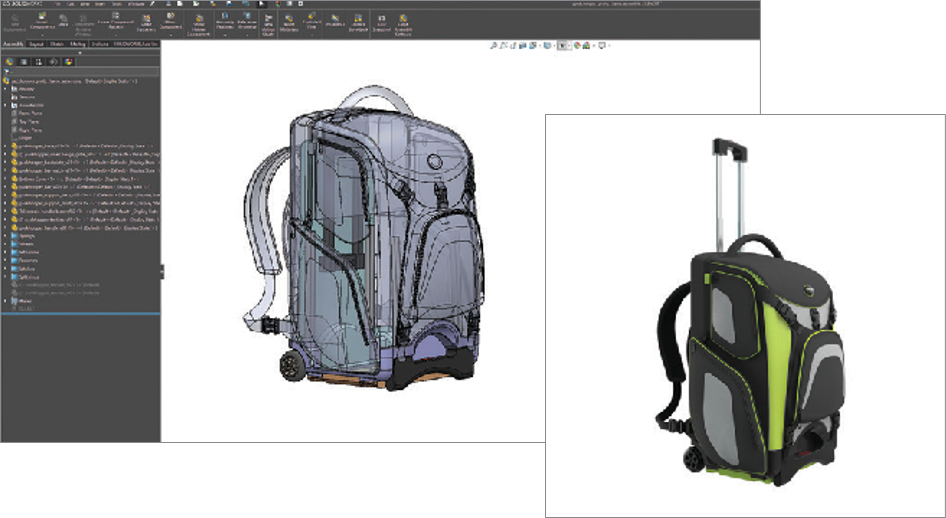
Task: Select Front Plane in the tree
Action: [27, 113]
